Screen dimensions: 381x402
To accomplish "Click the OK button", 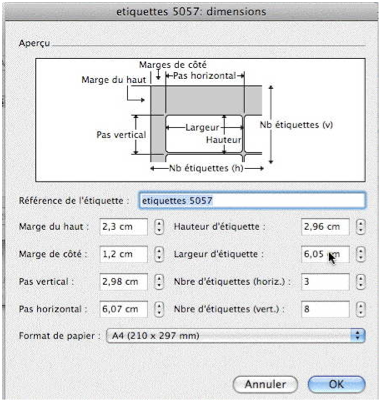I will [336, 384].
